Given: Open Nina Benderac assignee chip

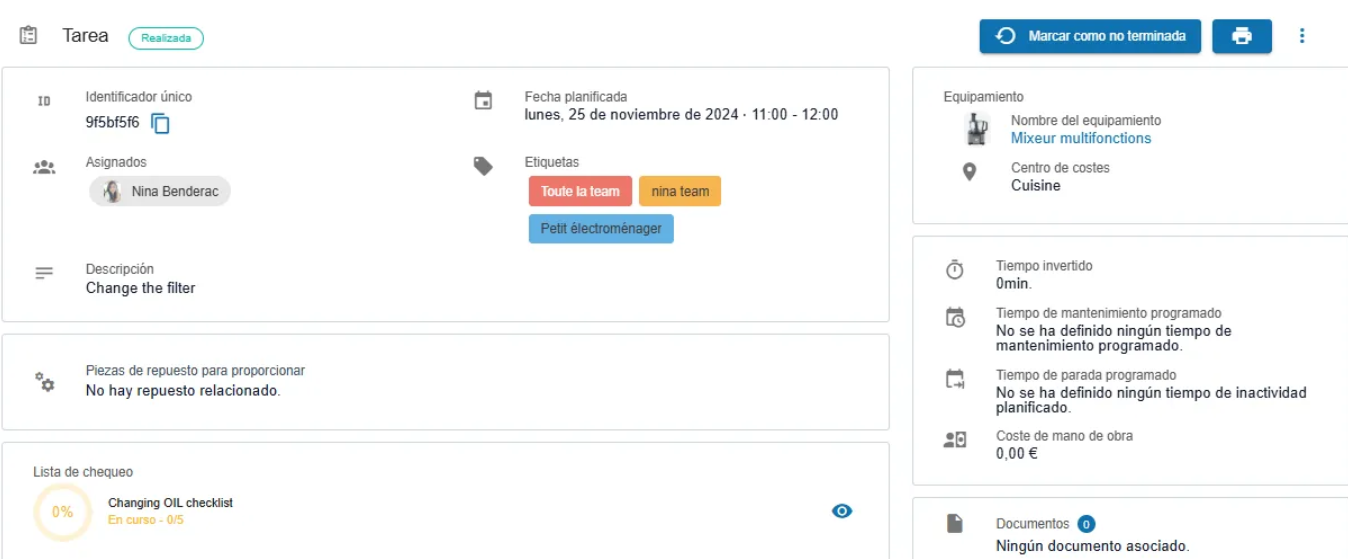Looking at the screenshot, I should pyautogui.click(x=160, y=191).
